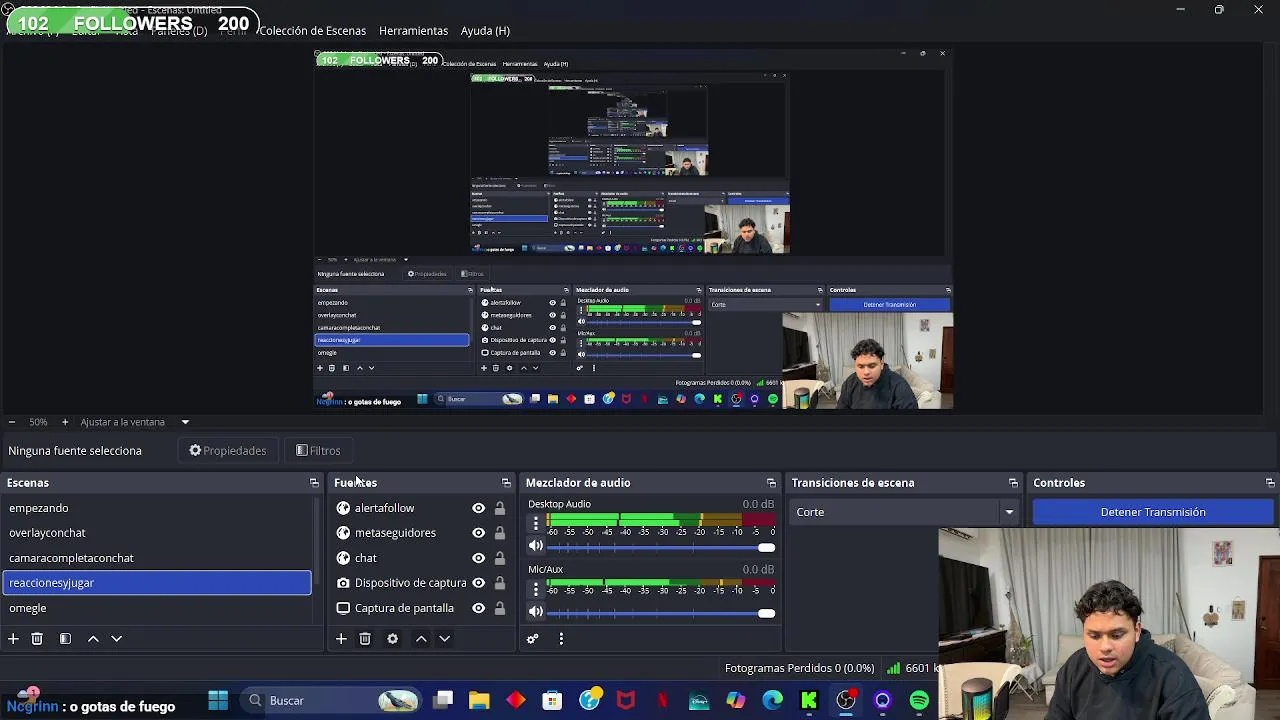Select the omegle scene

click(x=158, y=608)
